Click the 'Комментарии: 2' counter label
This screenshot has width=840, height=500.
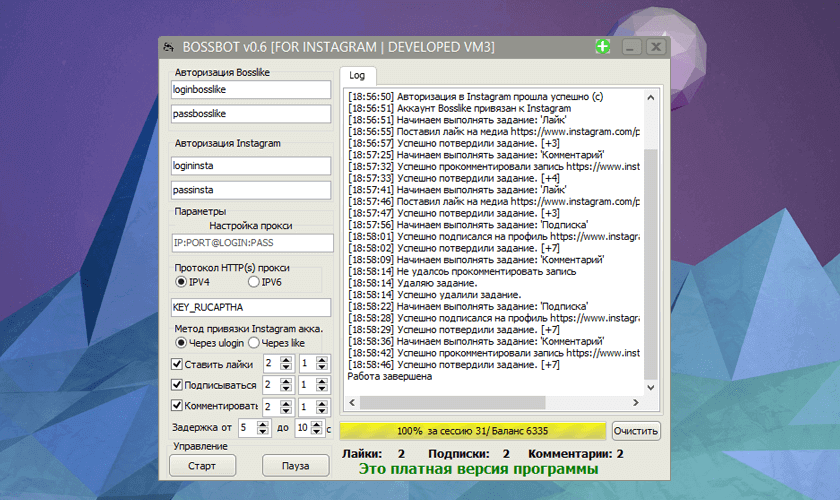(x=576, y=454)
